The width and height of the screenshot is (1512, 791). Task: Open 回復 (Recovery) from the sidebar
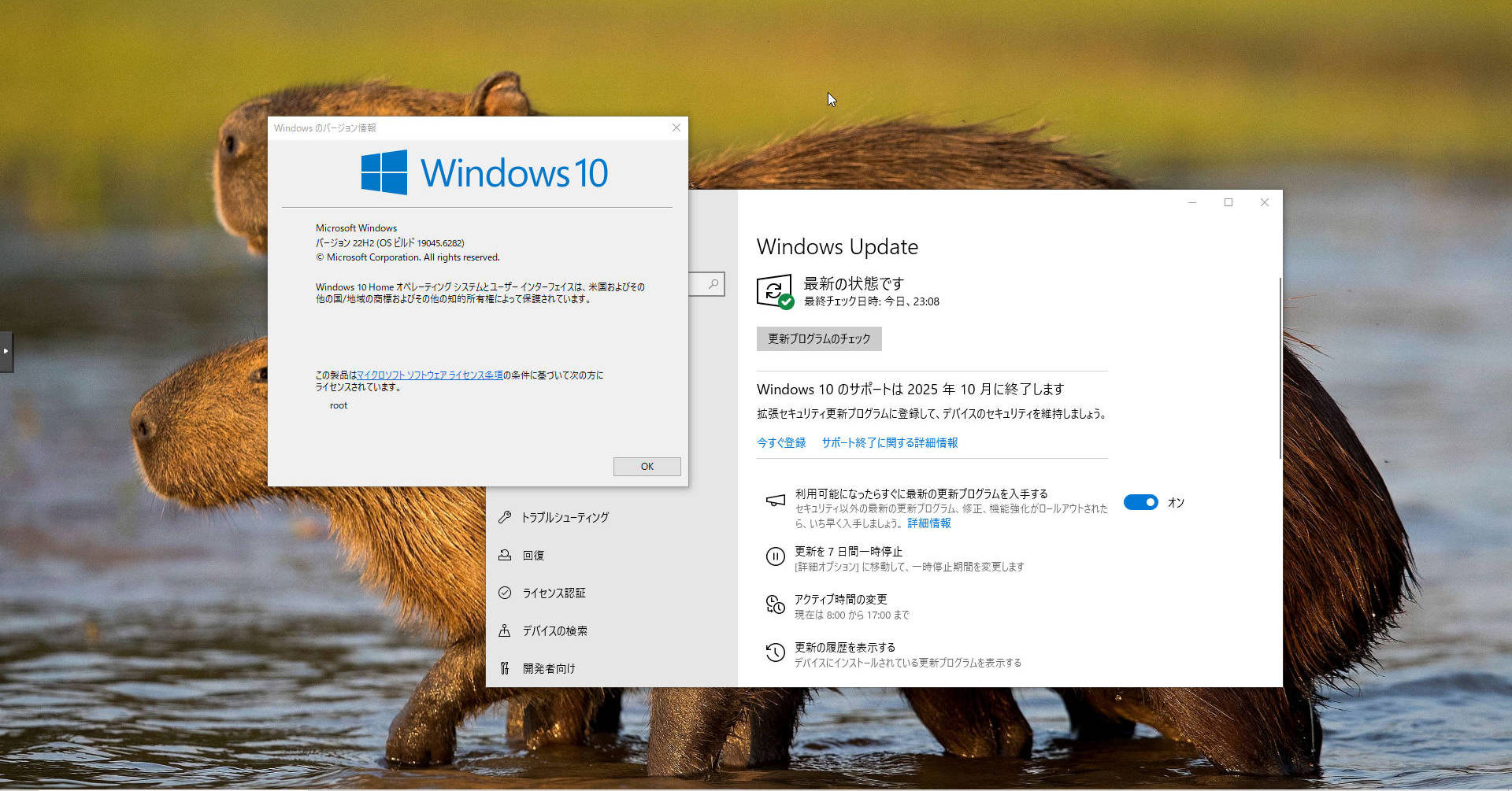point(532,554)
